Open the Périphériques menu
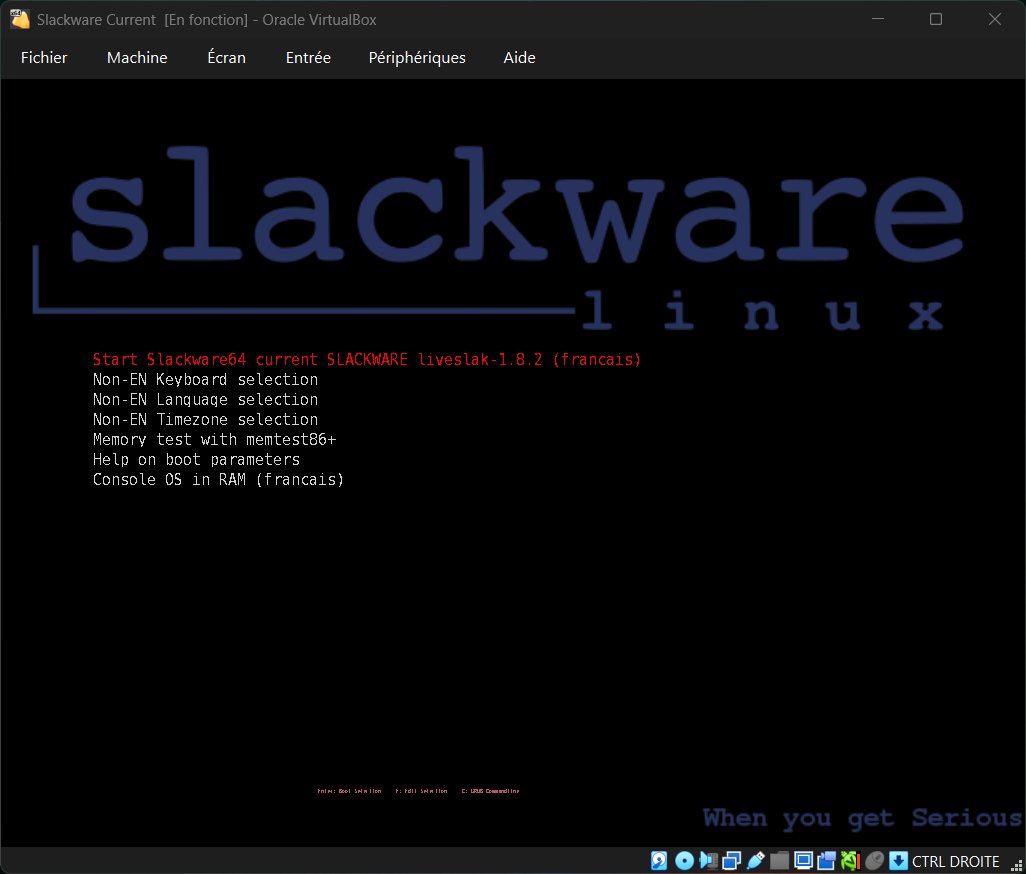The height and width of the screenshot is (874, 1026). click(x=417, y=58)
